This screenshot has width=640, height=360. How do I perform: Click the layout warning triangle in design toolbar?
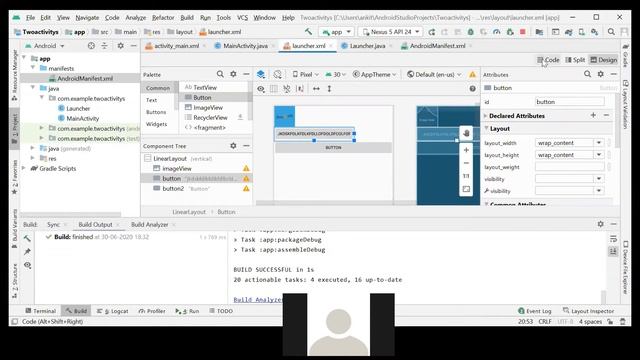pyautogui.click(x=472, y=75)
